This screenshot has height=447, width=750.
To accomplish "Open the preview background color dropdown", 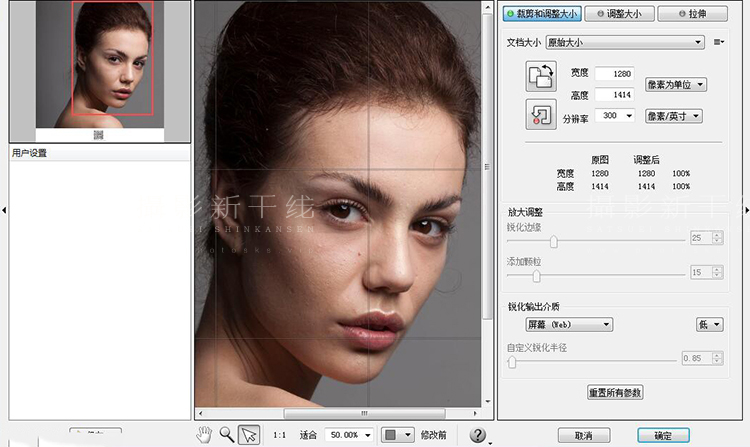I will point(397,435).
